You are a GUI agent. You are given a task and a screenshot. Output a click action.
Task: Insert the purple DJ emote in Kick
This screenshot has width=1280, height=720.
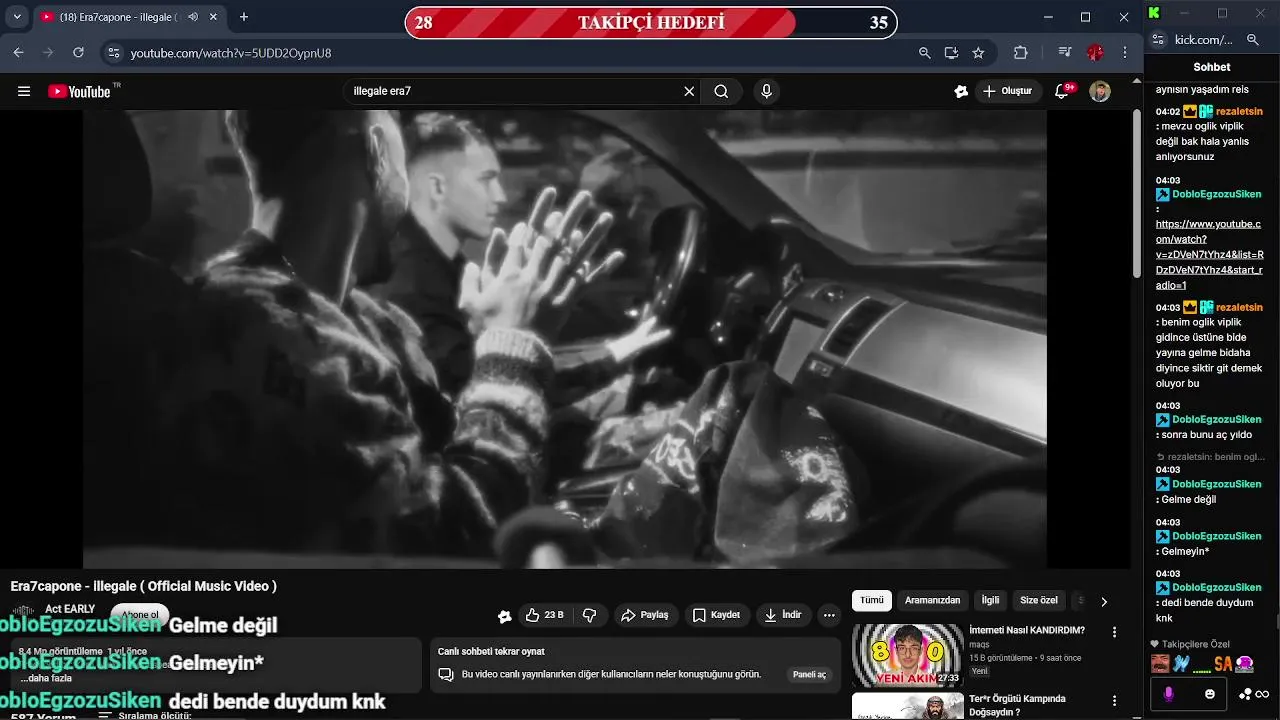coord(1245,663)
